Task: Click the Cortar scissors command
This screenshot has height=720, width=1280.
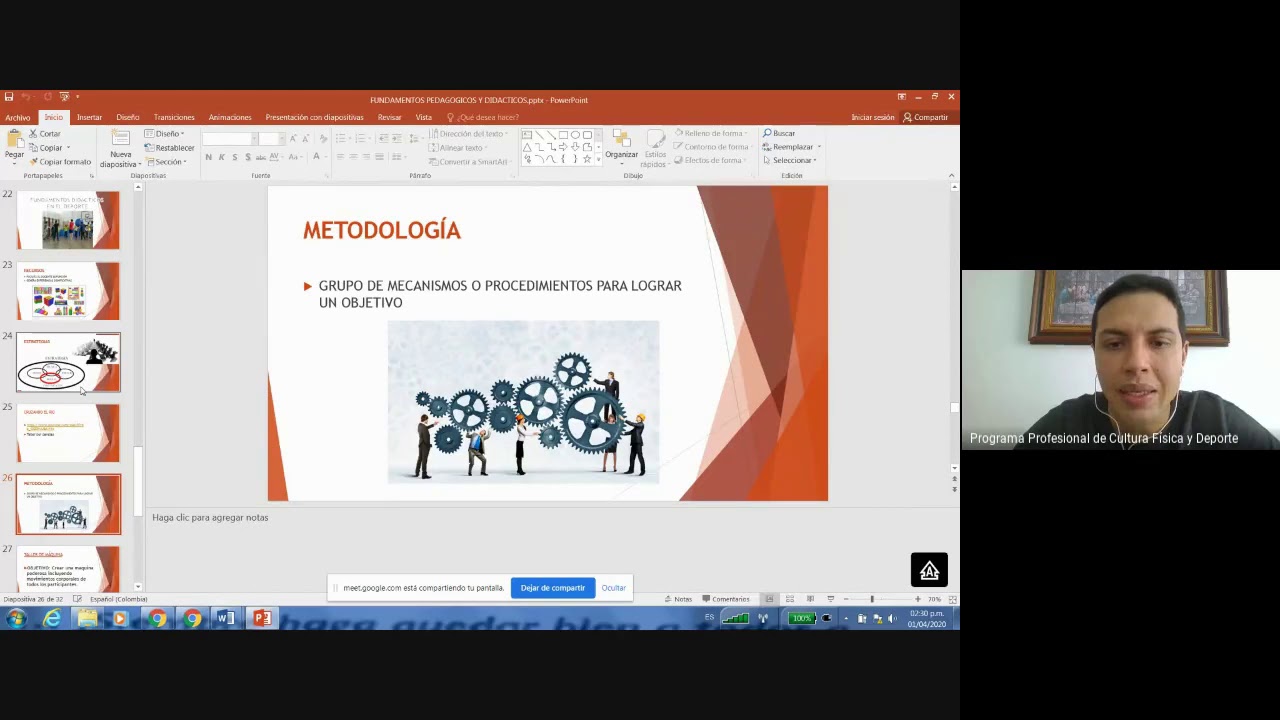Action: [x=45, y=134]
